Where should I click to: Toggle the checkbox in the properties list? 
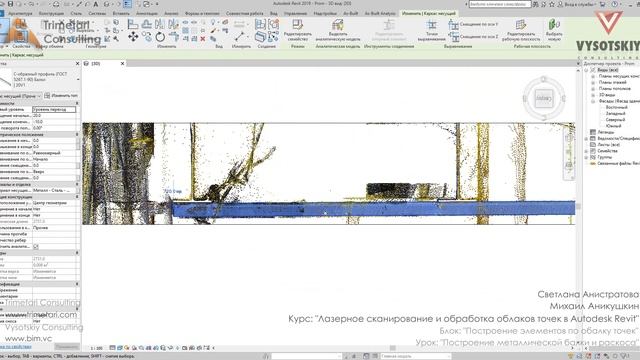pyautogui.click(x=36, y=247)
